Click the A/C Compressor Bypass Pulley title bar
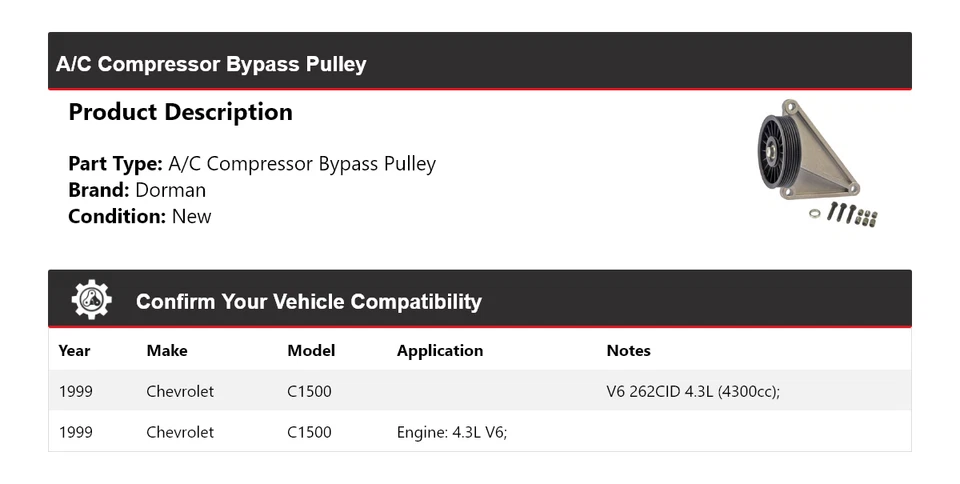 [211, 64]
